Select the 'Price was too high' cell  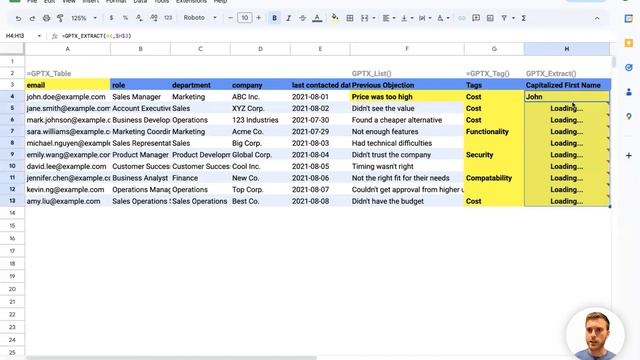[407, 97]
